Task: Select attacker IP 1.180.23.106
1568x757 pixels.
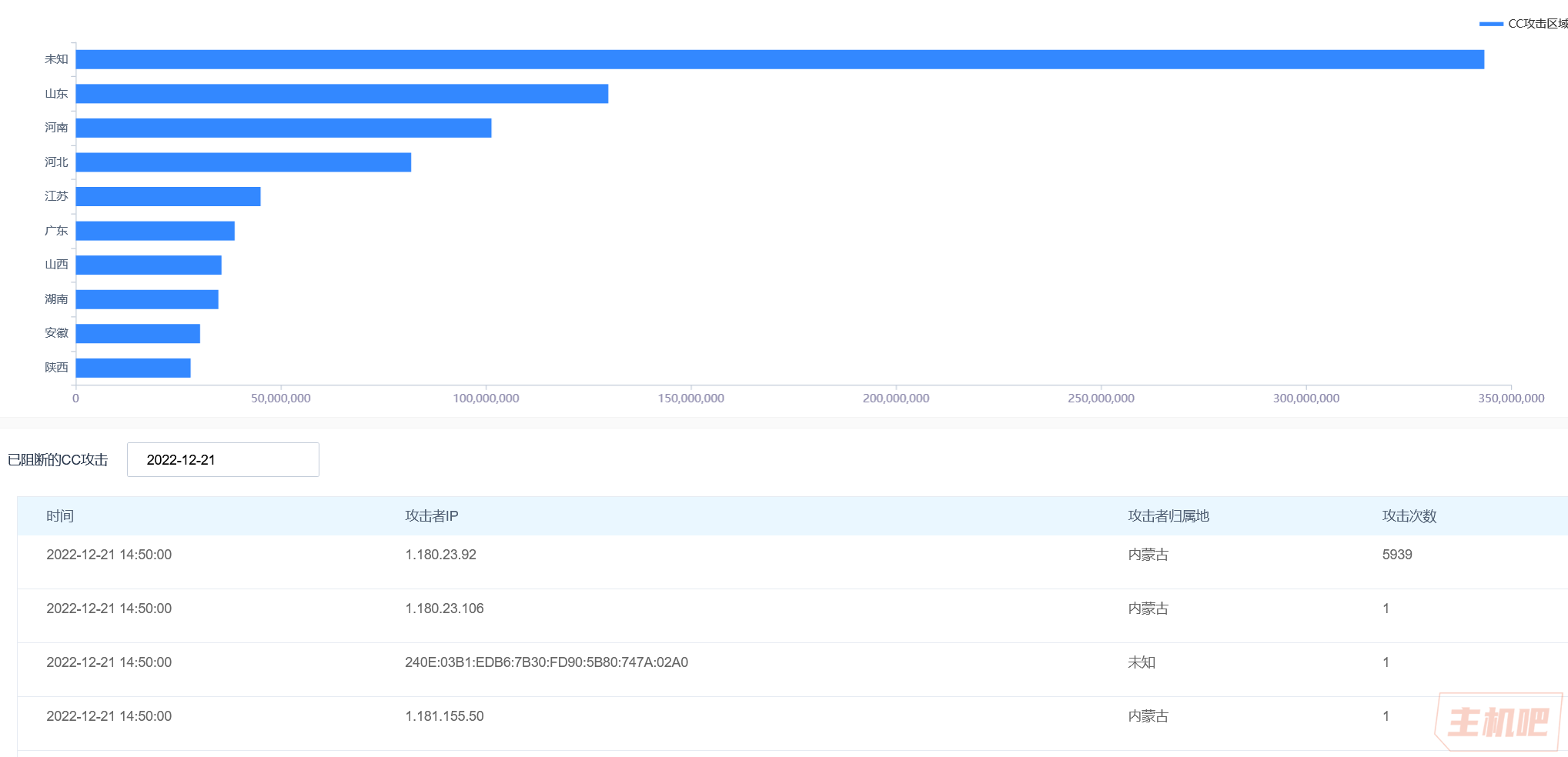Action: tap(445, 609)
